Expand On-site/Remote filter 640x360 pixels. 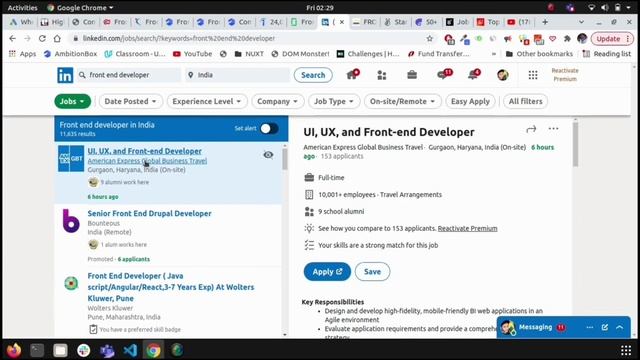point(402,101)
